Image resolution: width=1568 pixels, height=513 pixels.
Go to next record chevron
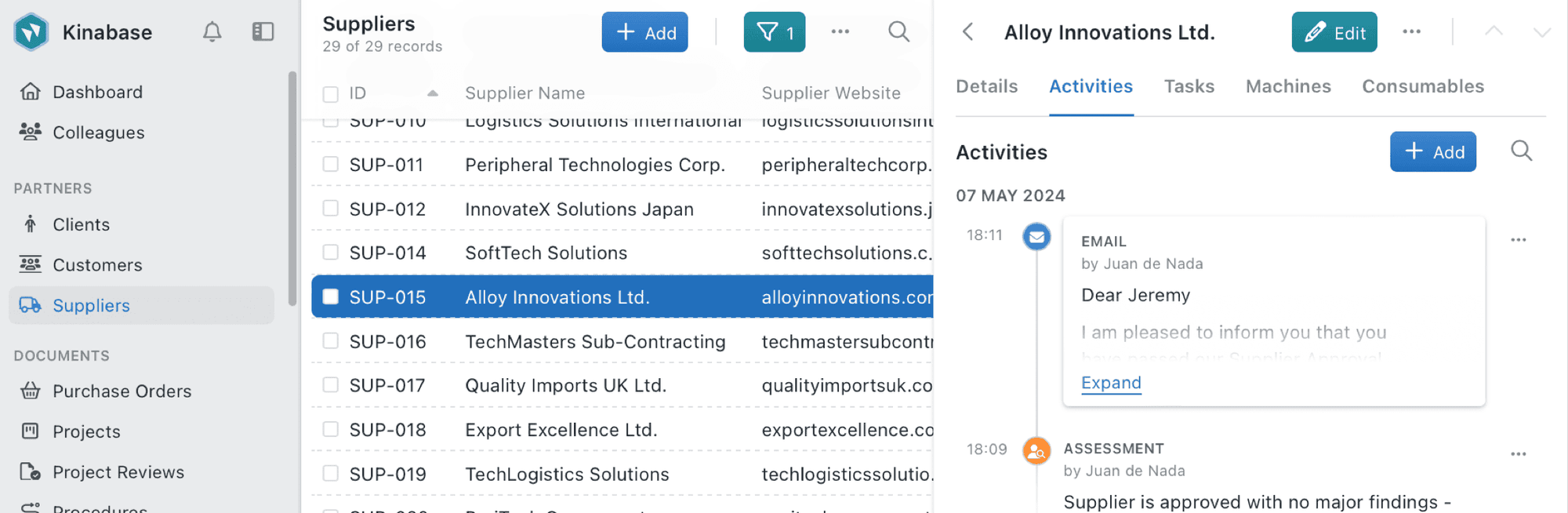1541,32
